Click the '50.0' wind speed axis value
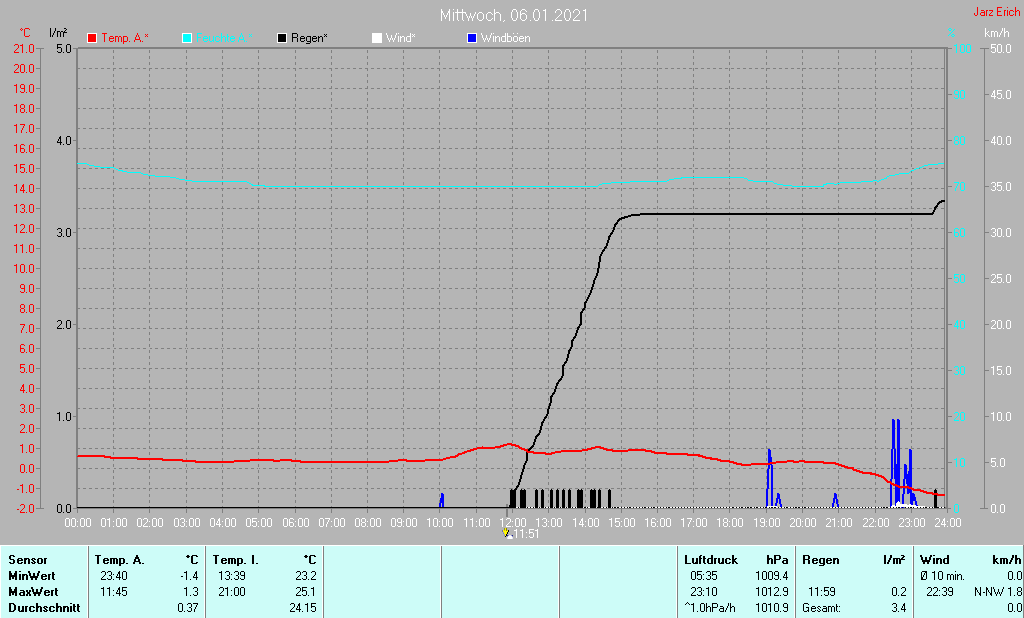Screen dimensions: 1024x618 point(1000,48)
